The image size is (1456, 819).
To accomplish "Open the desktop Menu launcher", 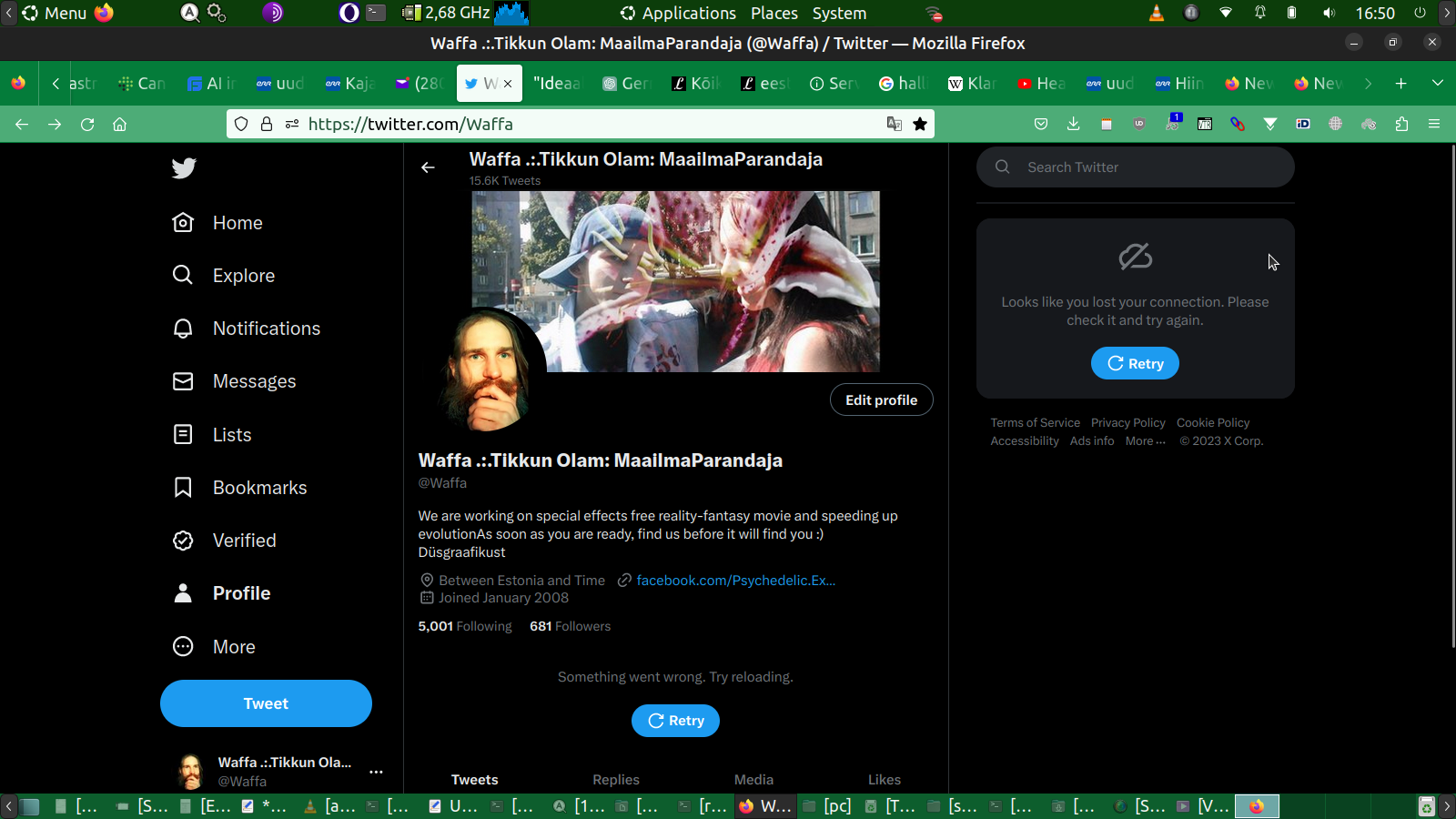I will click(55, 13).
